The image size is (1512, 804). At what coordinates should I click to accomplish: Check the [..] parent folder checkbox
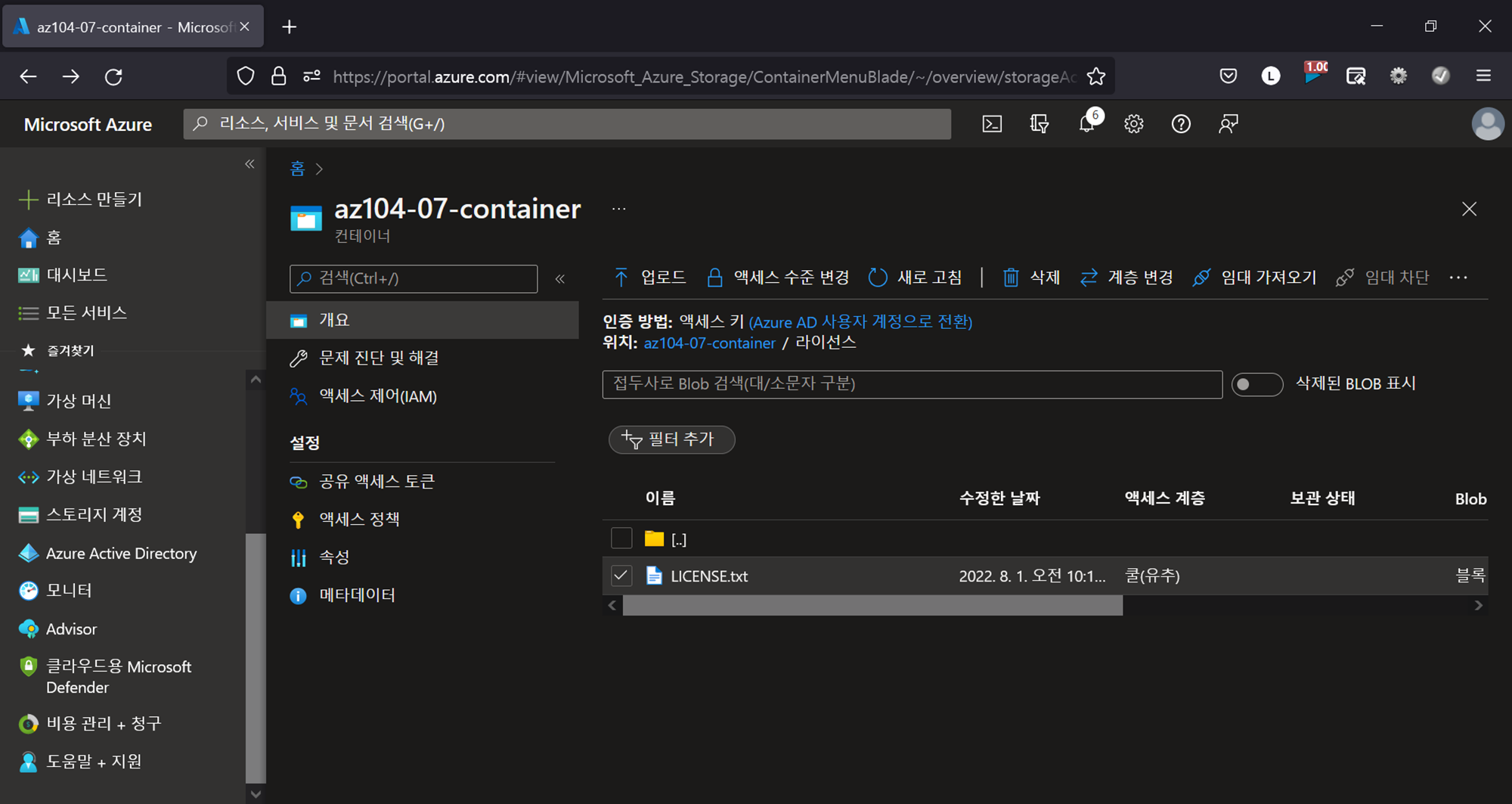621,538
